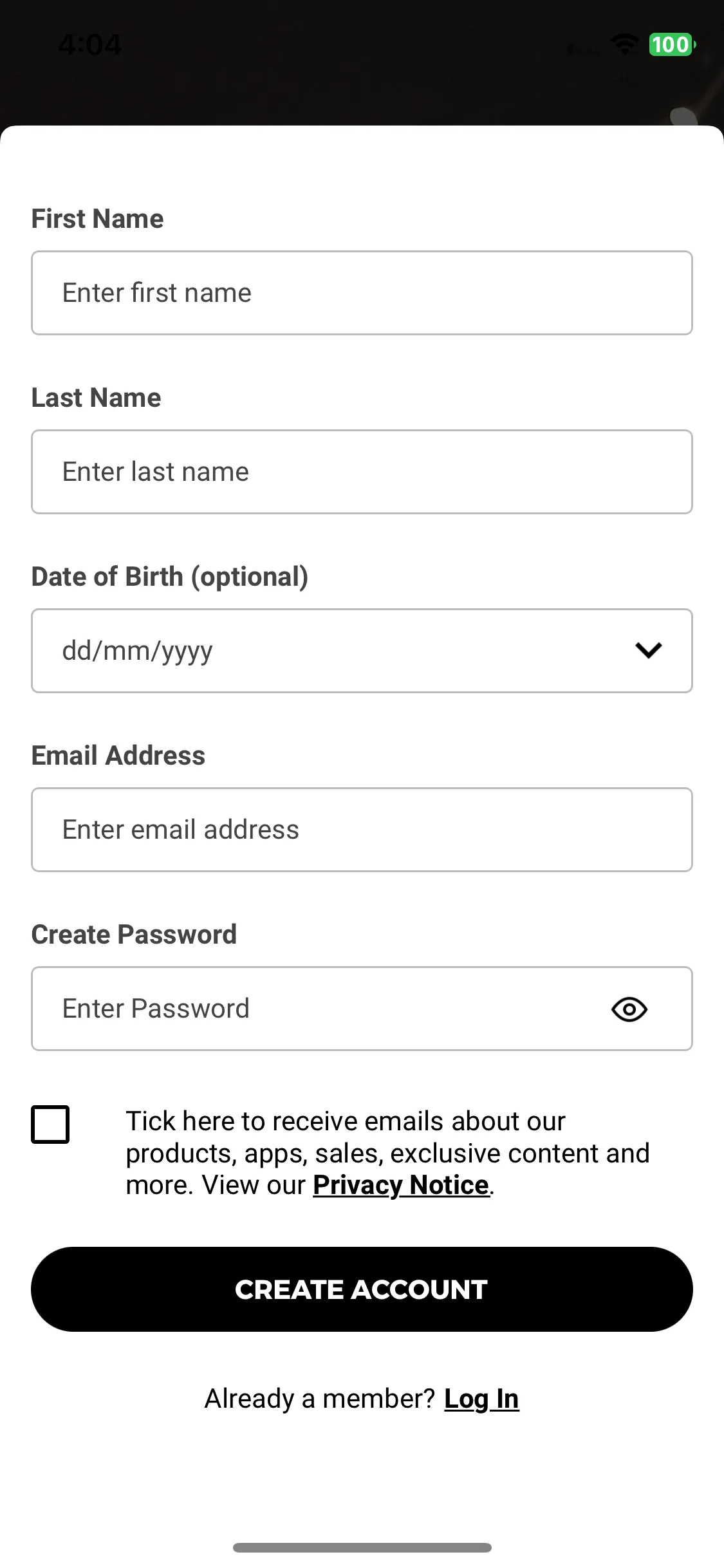Select the Enter email address field
The width and height of the screenshot is (724, 1568).
click(362, 830)
